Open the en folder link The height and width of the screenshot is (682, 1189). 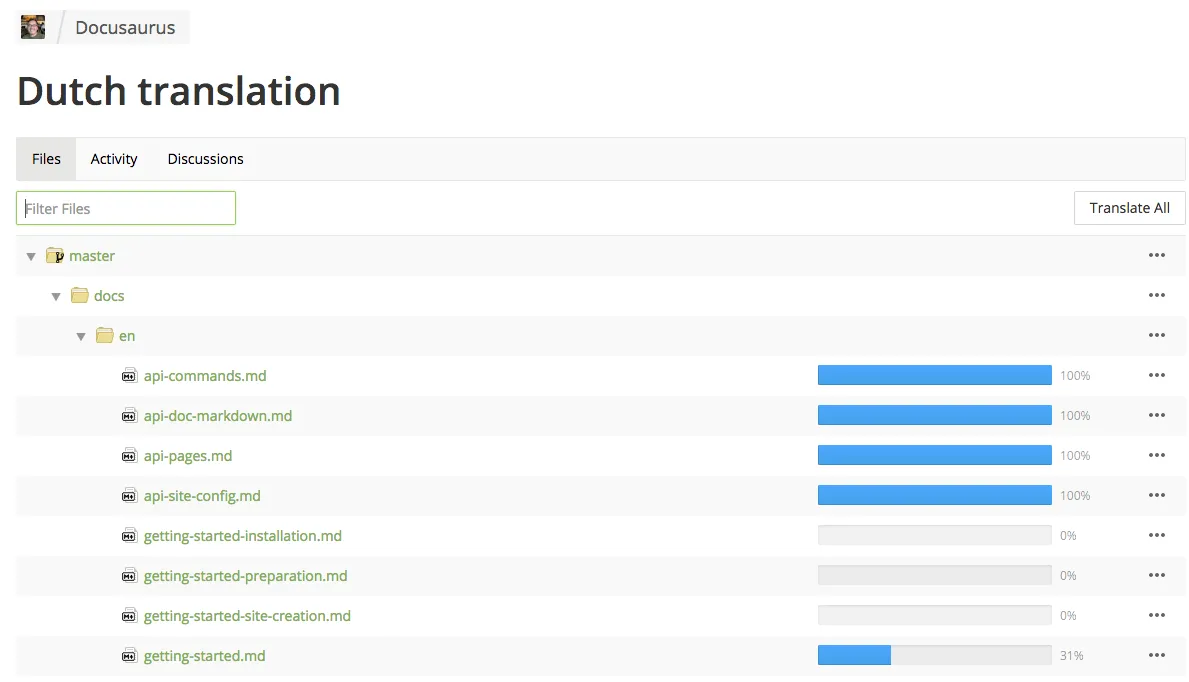pyautogui.click(x=127, y=336)
